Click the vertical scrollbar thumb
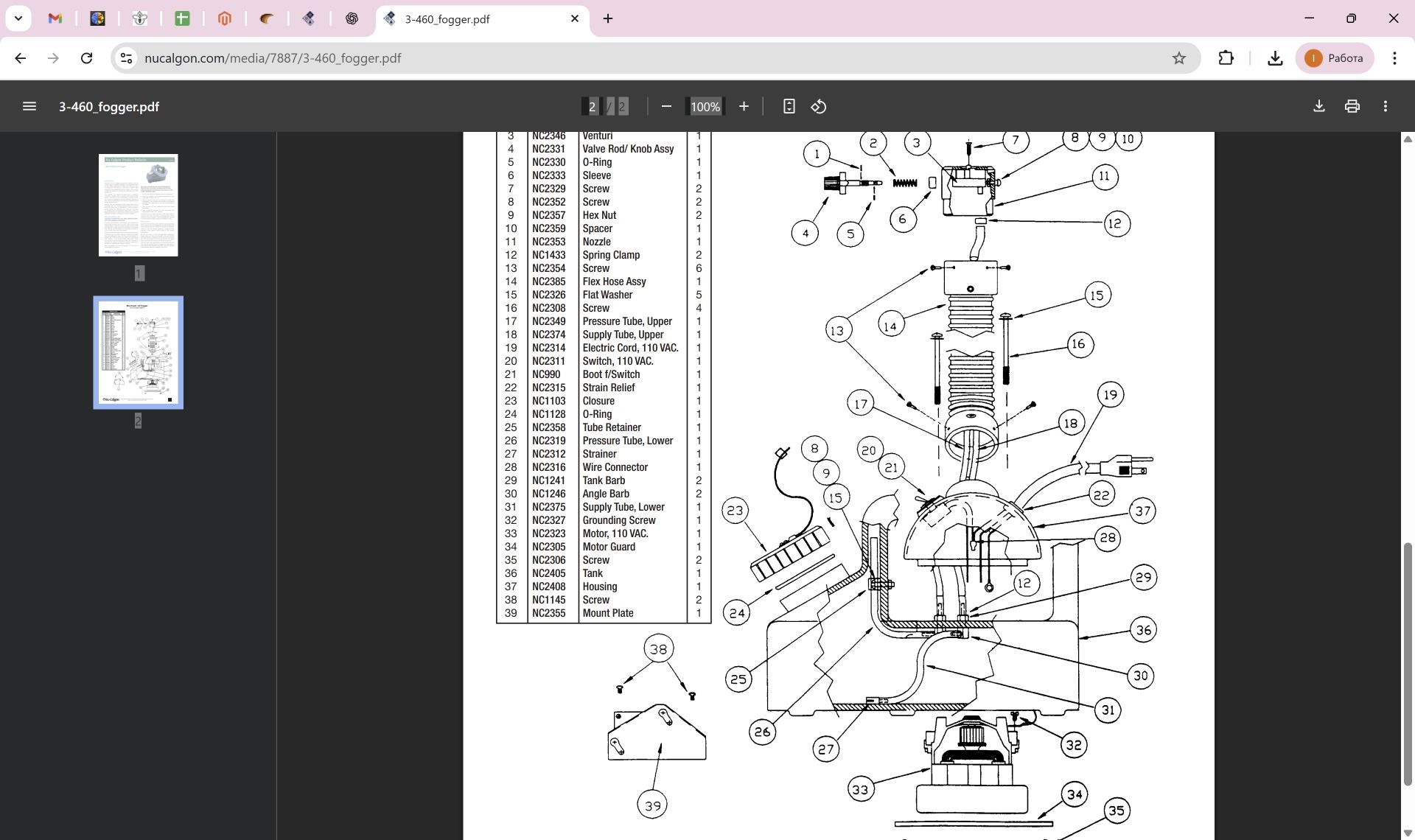1415x840 pixels. [x=1408, y=663]
